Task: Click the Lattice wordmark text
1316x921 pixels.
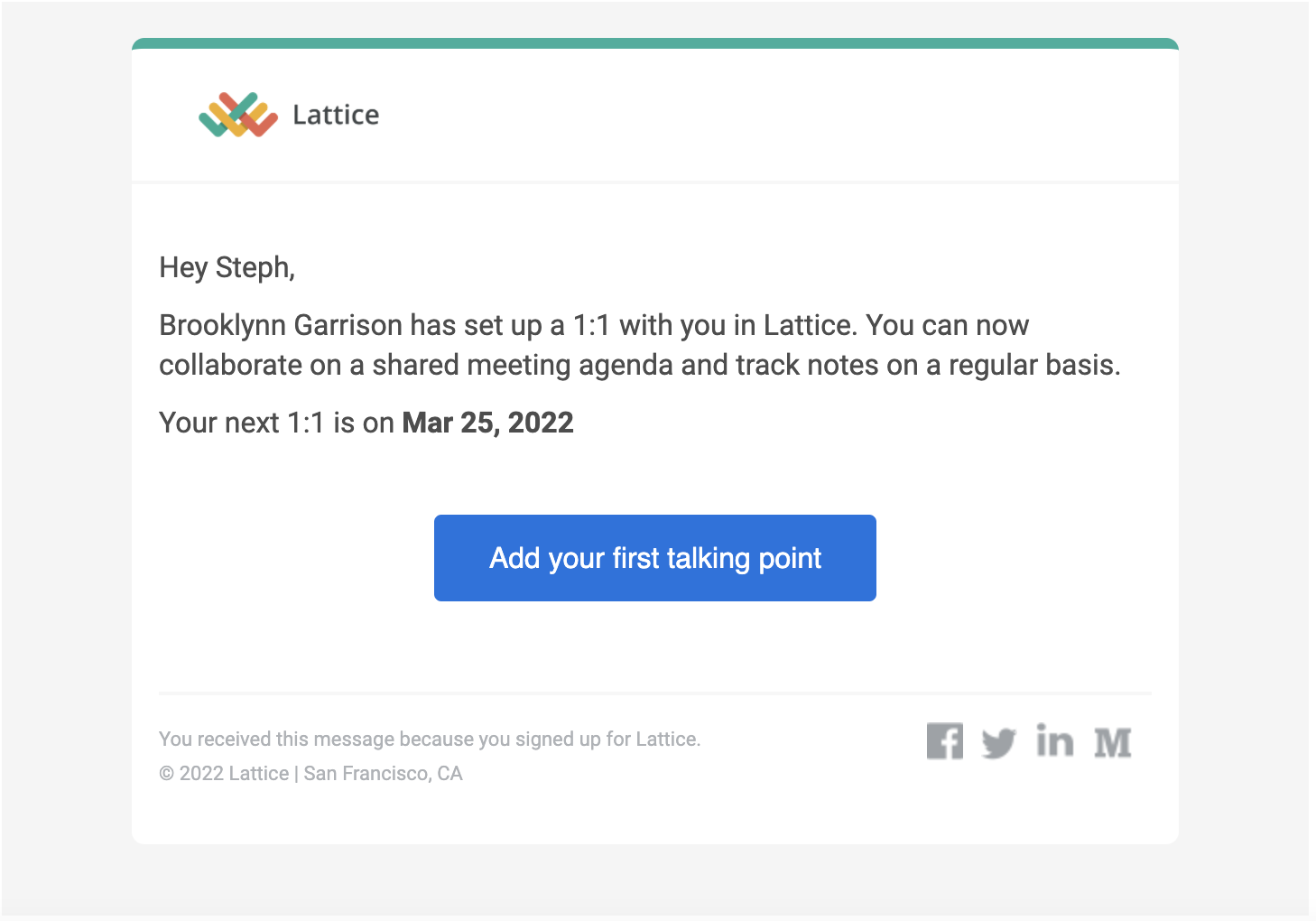Action: click(x=336, y=115)
